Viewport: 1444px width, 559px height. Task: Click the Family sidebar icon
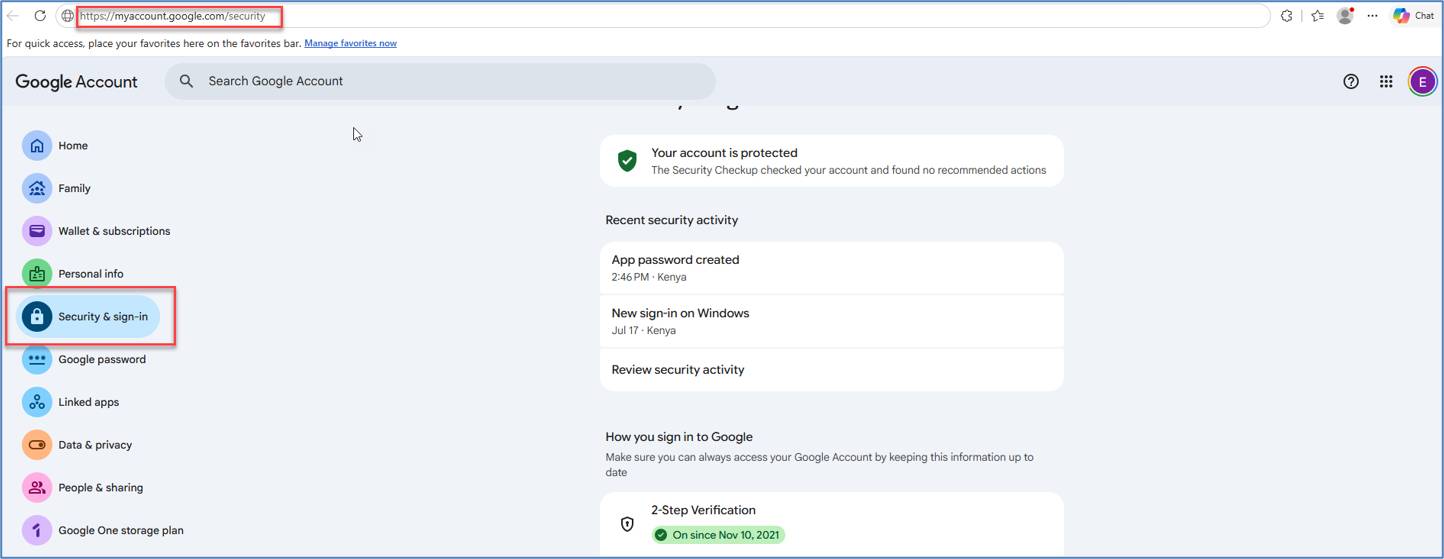tap(37, 188)
